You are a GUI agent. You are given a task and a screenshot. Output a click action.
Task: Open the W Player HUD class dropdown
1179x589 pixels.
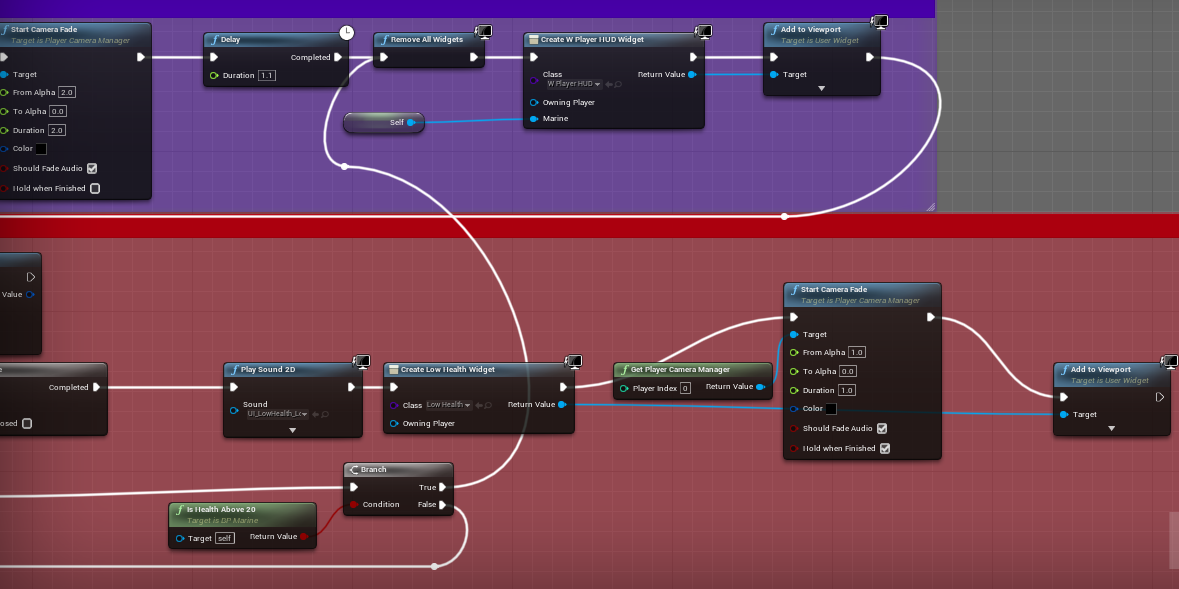pos(574,84)
